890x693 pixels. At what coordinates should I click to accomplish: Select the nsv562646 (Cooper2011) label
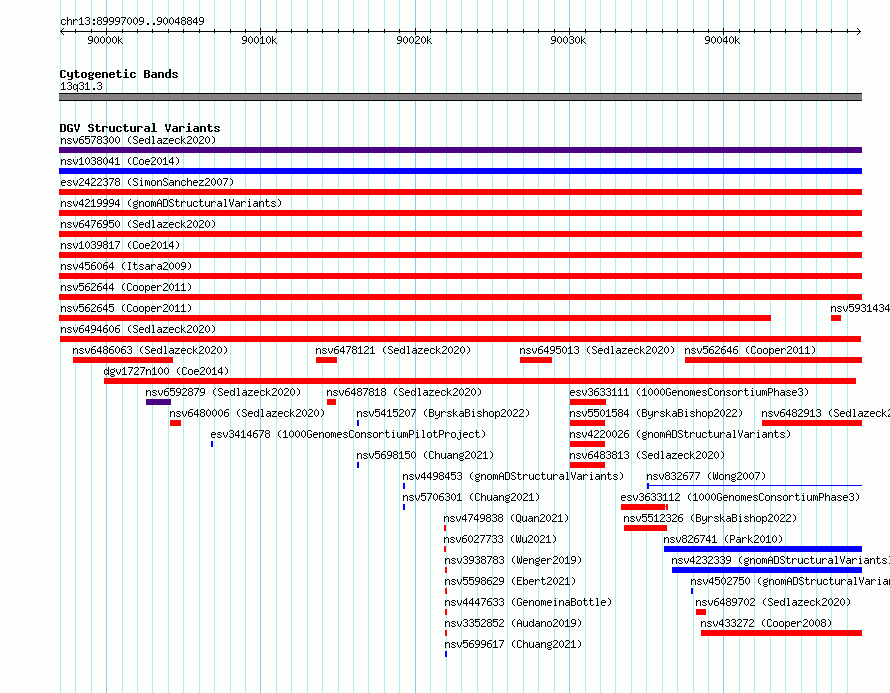750,350
